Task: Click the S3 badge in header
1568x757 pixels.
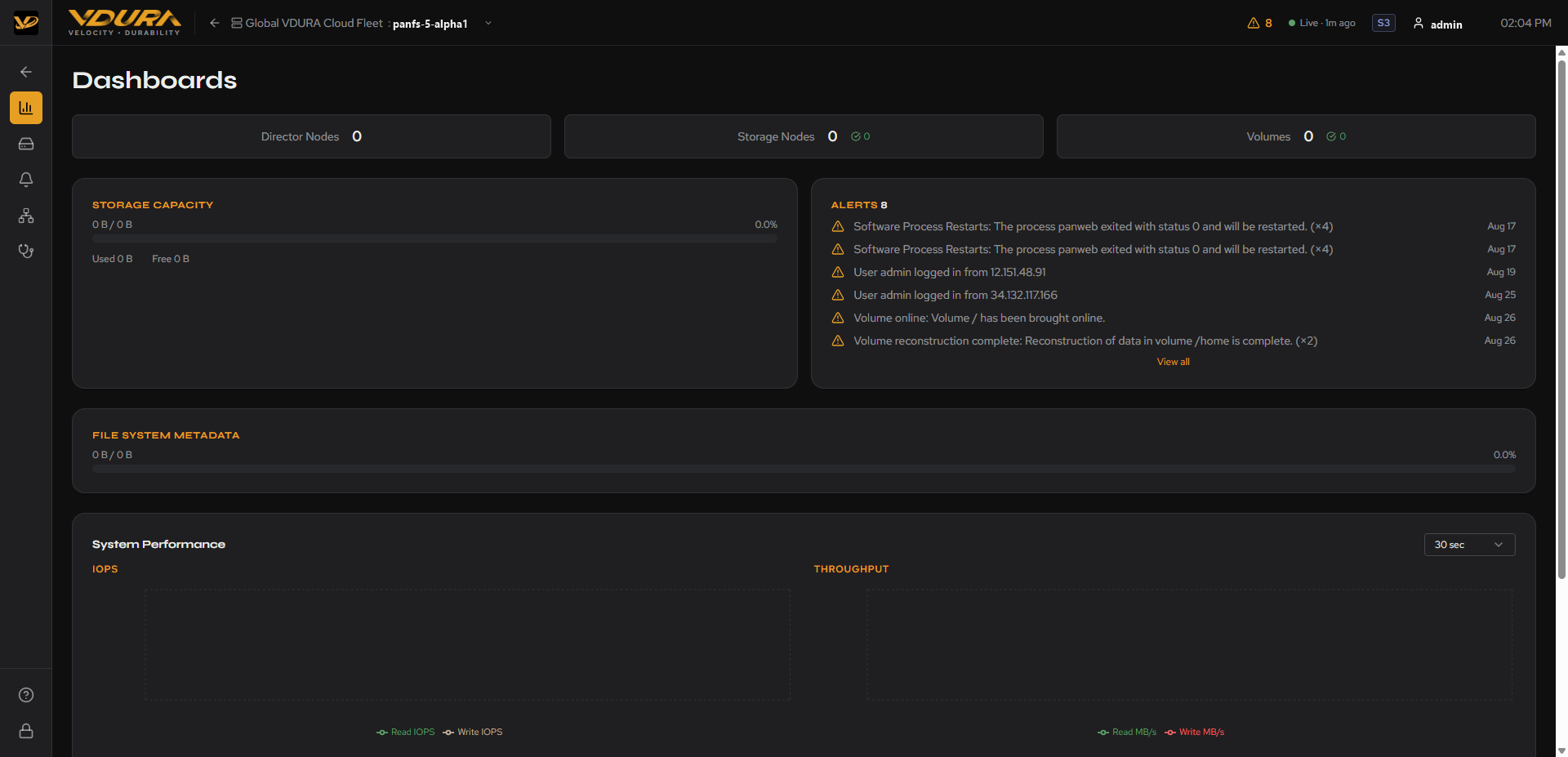Action: pyautogui.click(x=1383, y=23)
